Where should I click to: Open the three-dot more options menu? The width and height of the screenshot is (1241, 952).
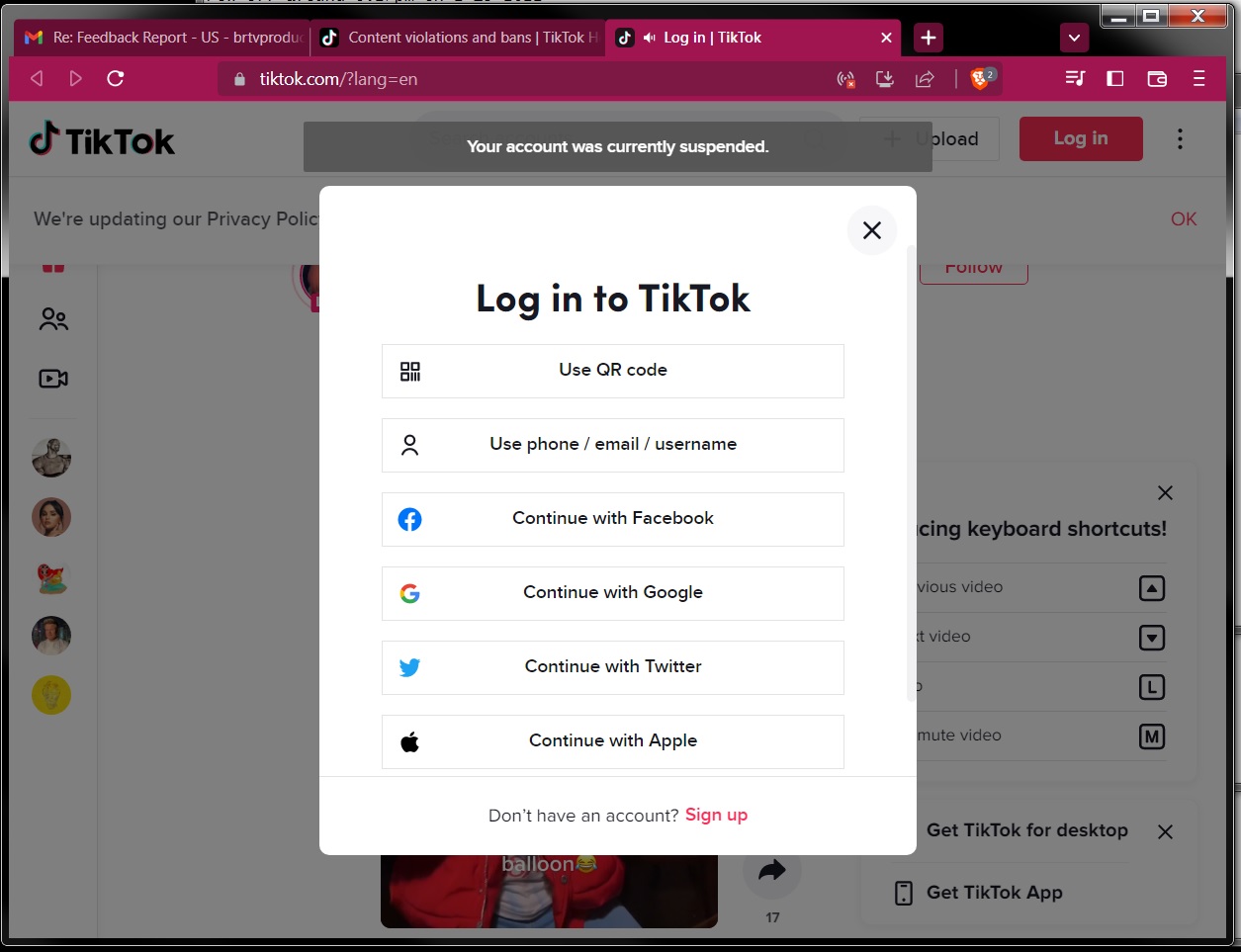[1180, 139]
